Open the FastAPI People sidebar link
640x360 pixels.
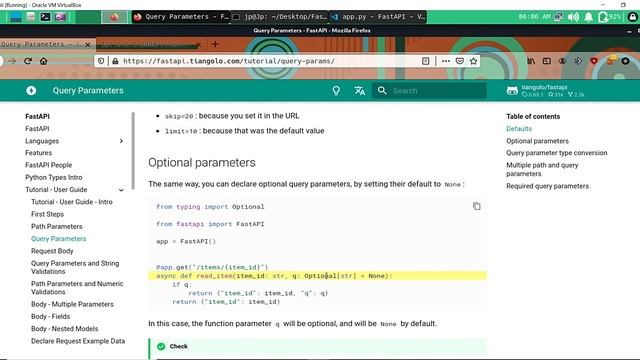[x=49, y=165]
